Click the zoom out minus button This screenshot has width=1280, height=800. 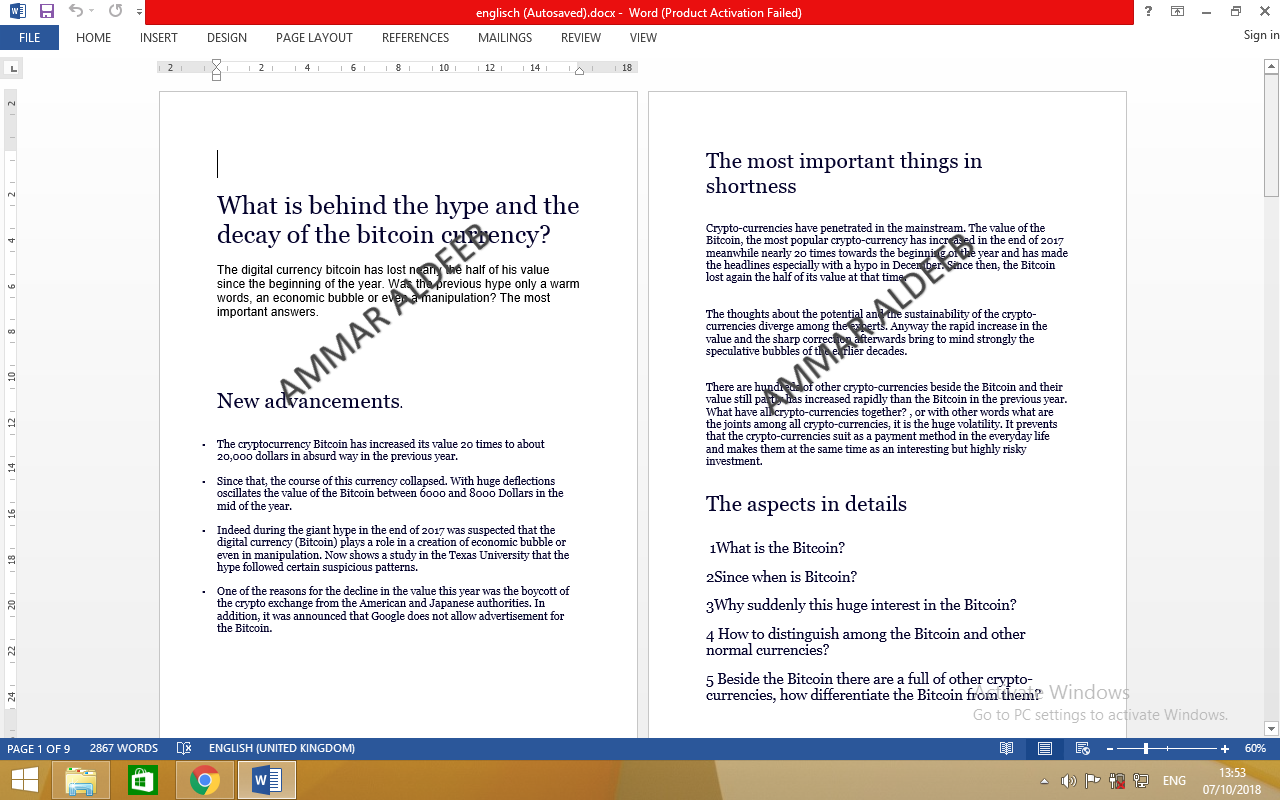pos(1110,748)
